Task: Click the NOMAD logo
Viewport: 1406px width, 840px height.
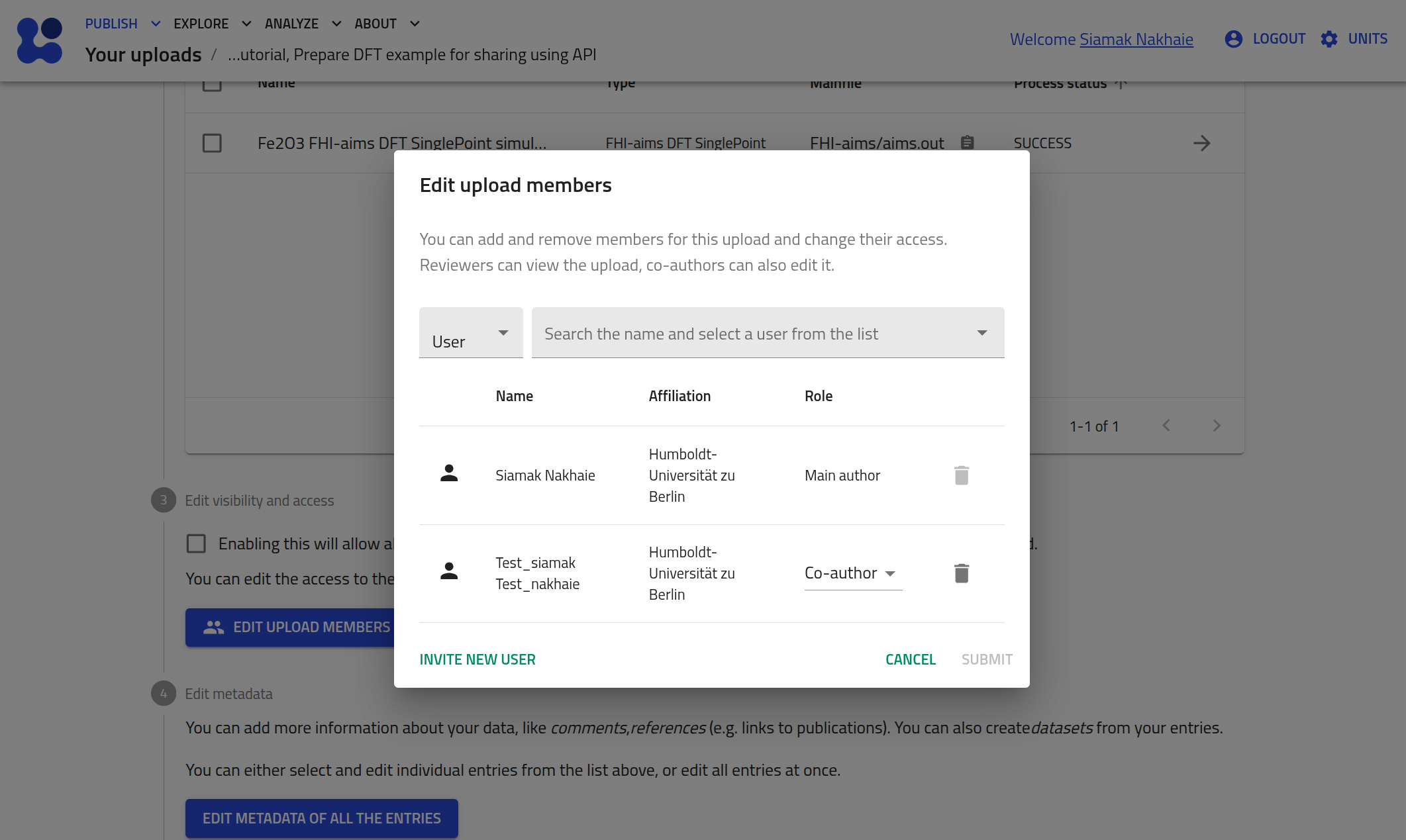Action: click(x=40, y=40)
